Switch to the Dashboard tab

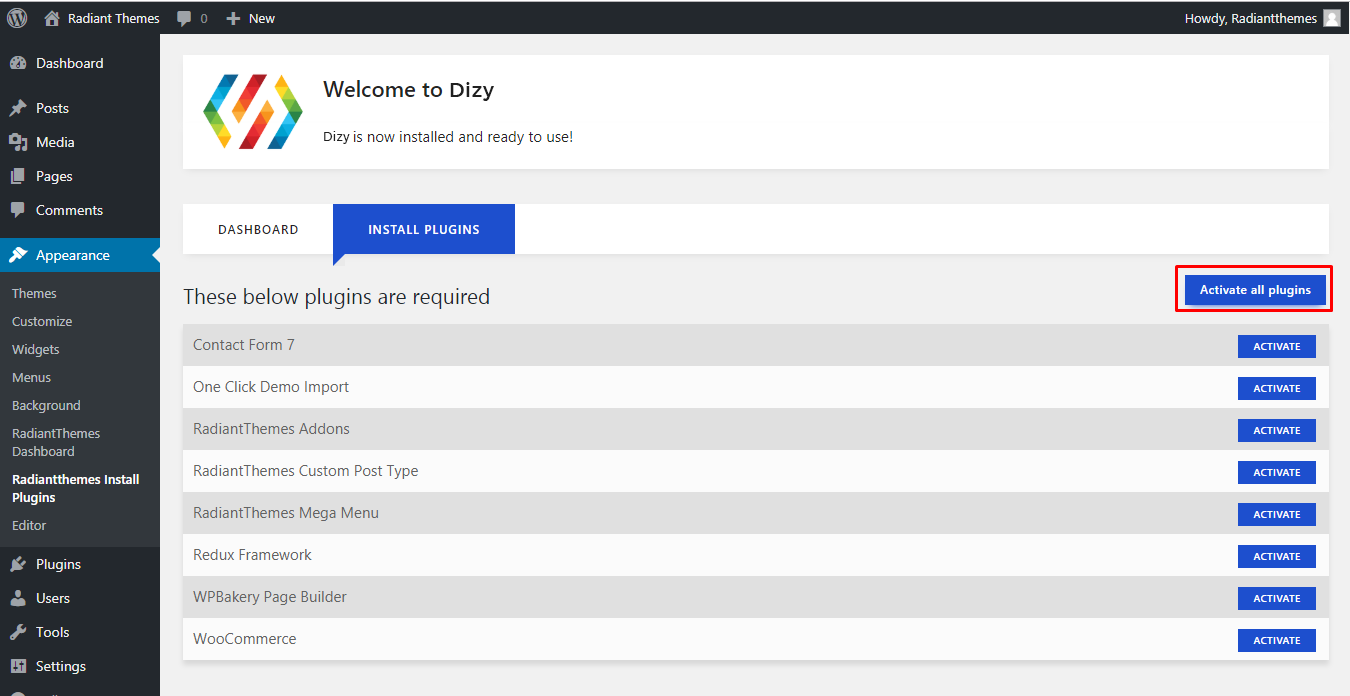tap(258, 229)
